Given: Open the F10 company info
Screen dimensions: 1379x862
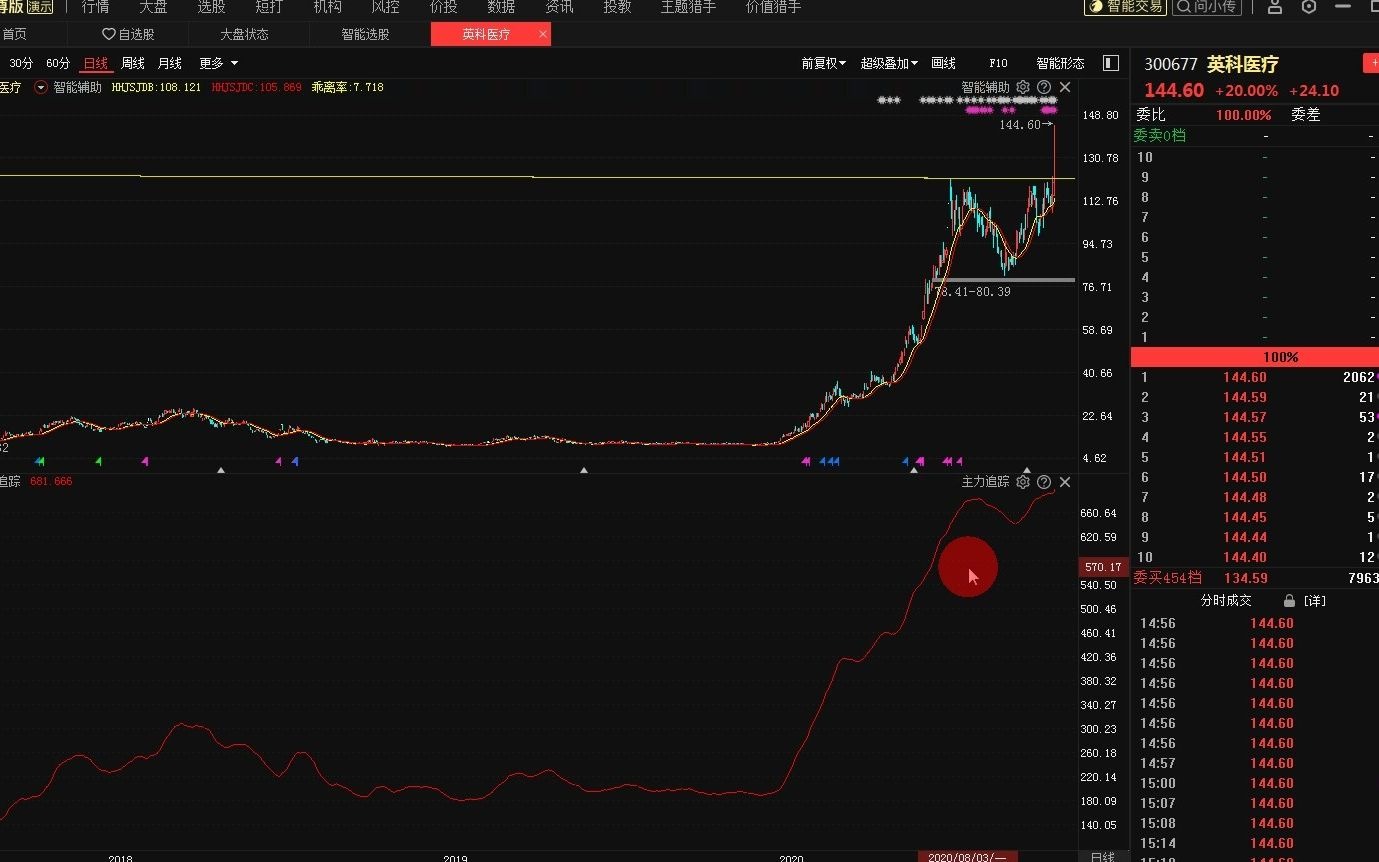Looking at the screenshot, I should (998, 63).
